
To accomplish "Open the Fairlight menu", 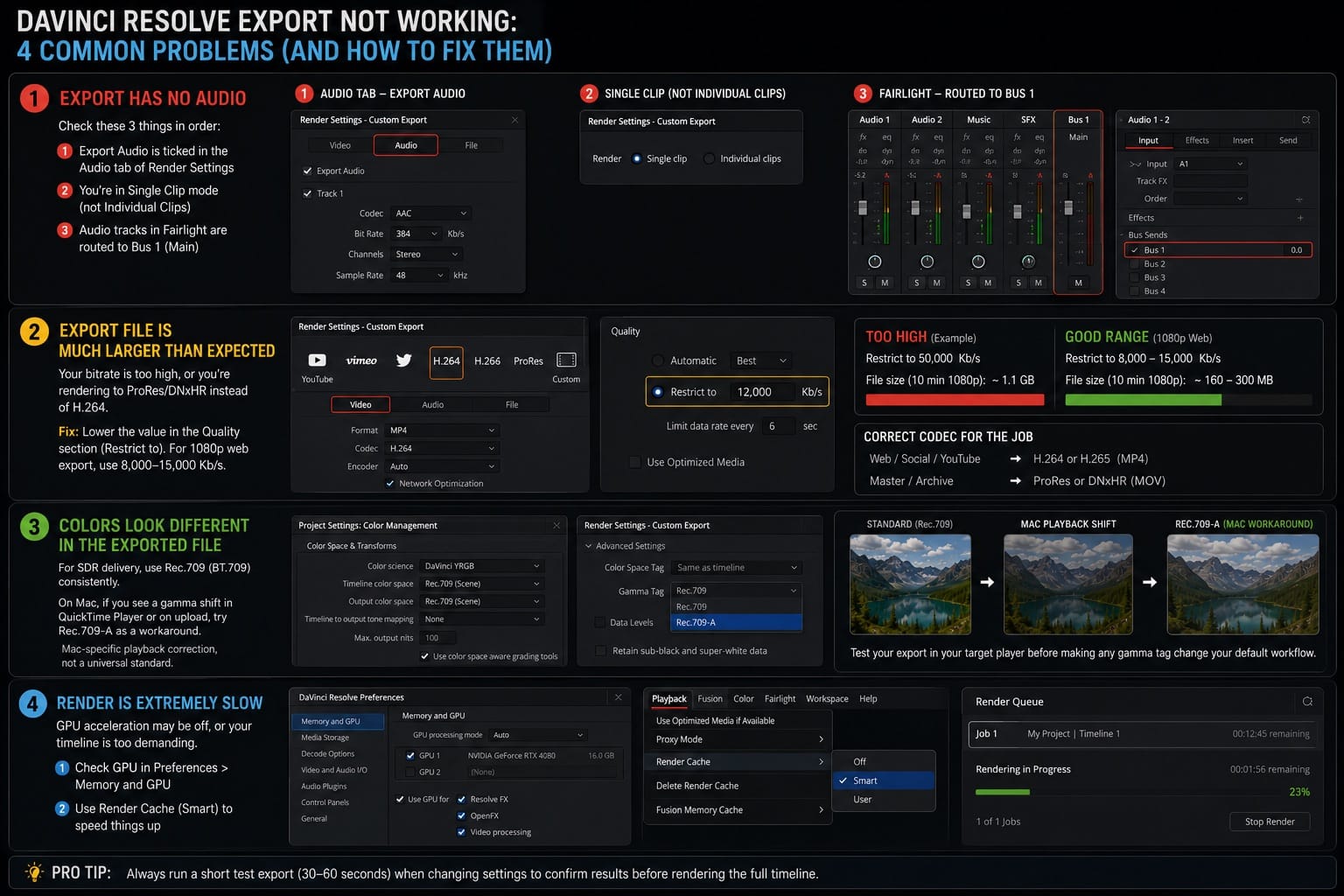I will coord(780,698).
